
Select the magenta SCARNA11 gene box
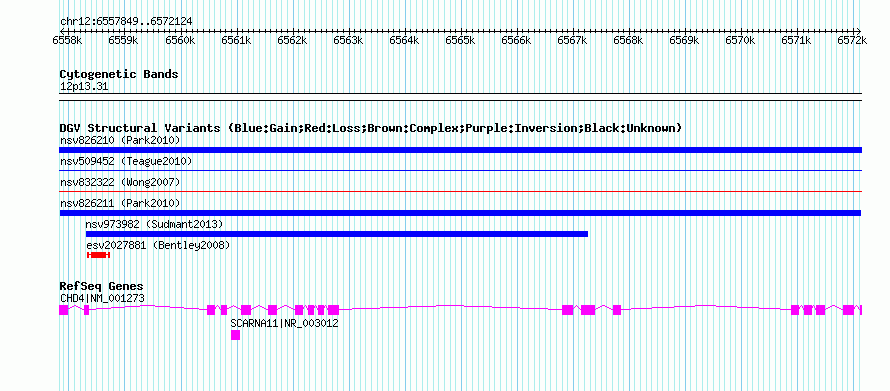coord(236,335)
